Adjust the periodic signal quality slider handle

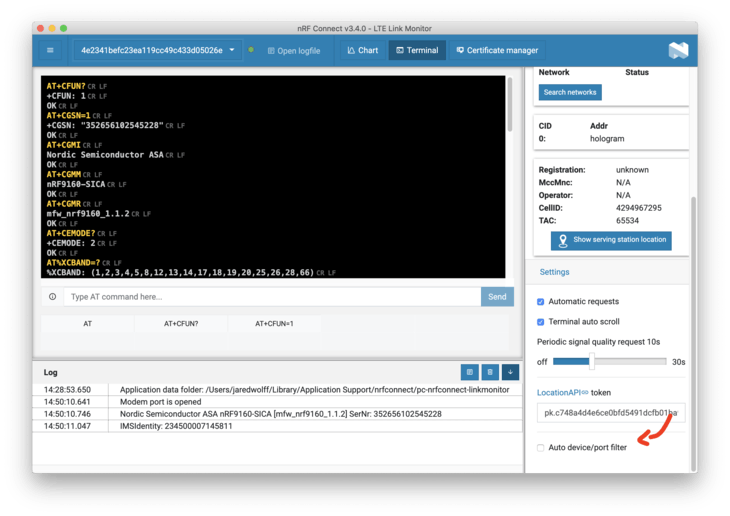point(592,361)
